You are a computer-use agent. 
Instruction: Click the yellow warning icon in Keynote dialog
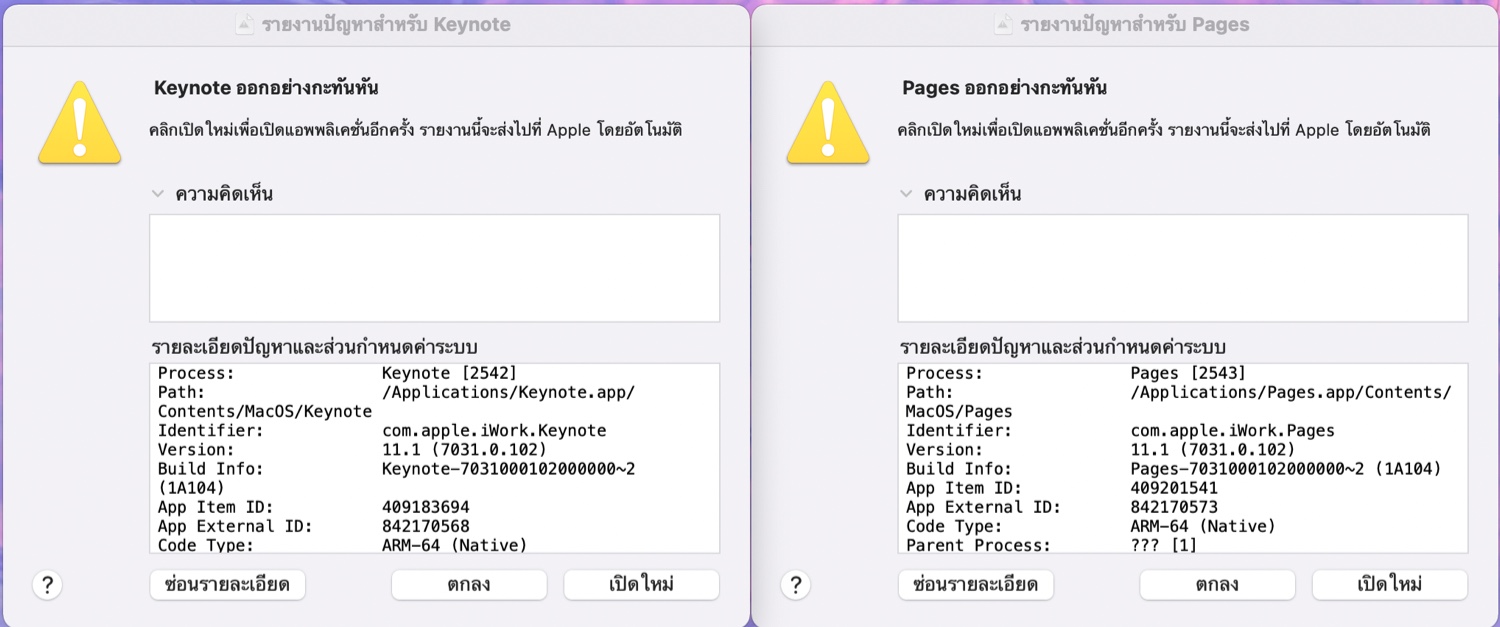click(80, 124)
